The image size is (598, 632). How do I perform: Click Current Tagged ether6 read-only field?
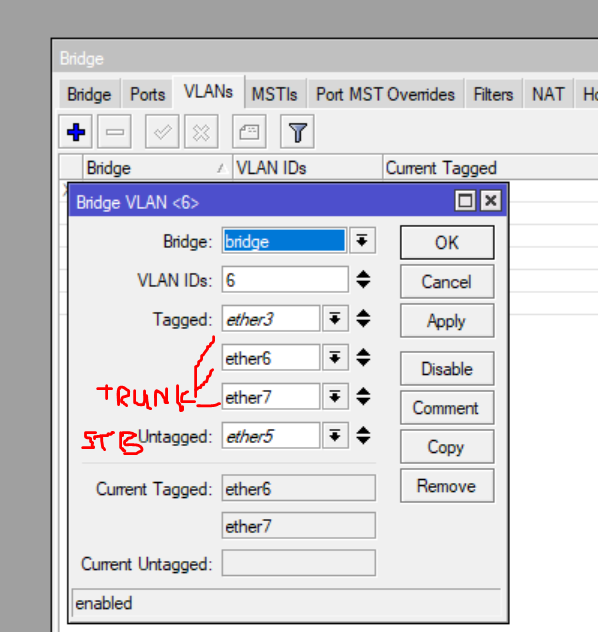click(x=299, y=489)
